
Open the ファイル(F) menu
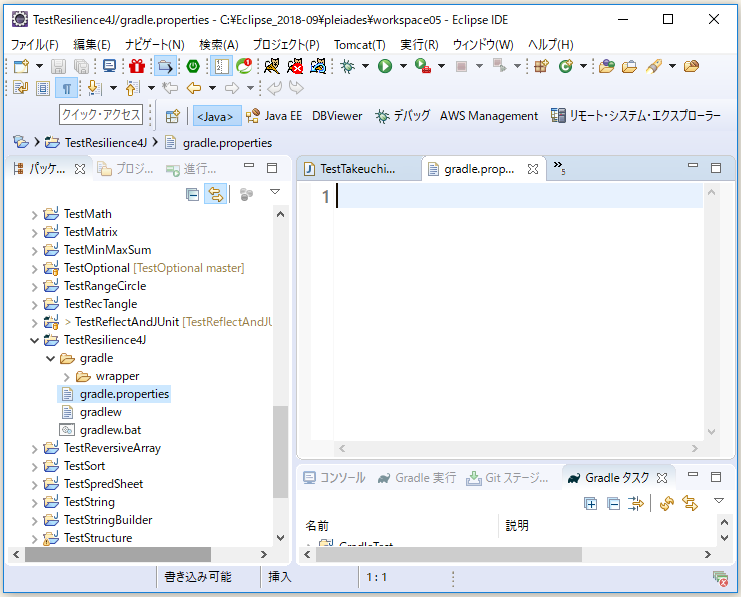coord(34,44)
